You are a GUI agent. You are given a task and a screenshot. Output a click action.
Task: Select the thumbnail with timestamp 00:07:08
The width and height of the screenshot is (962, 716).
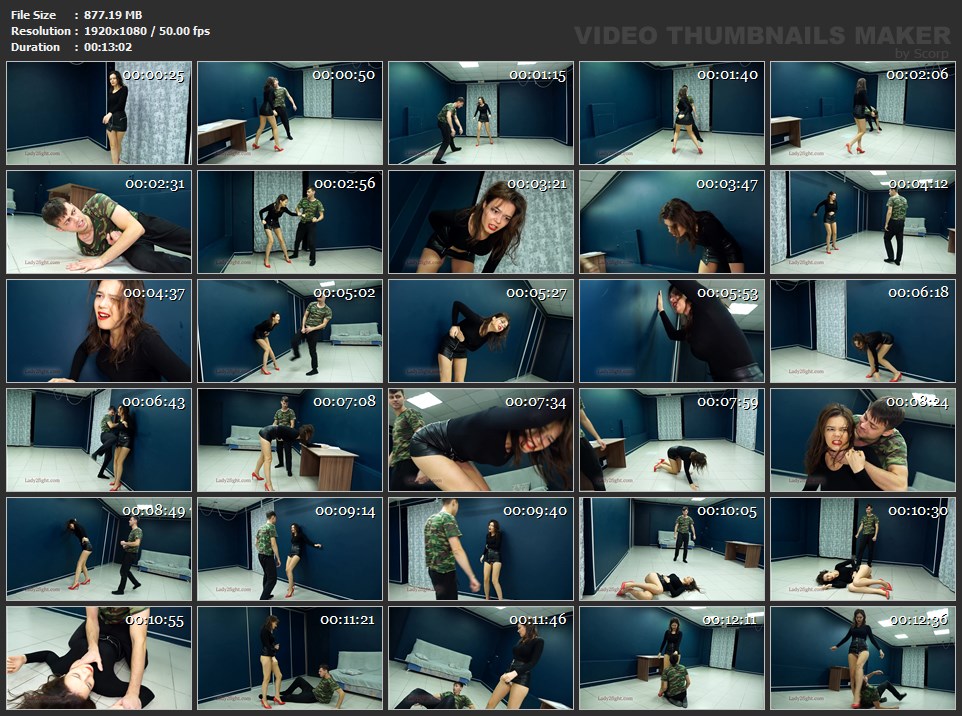290,440
